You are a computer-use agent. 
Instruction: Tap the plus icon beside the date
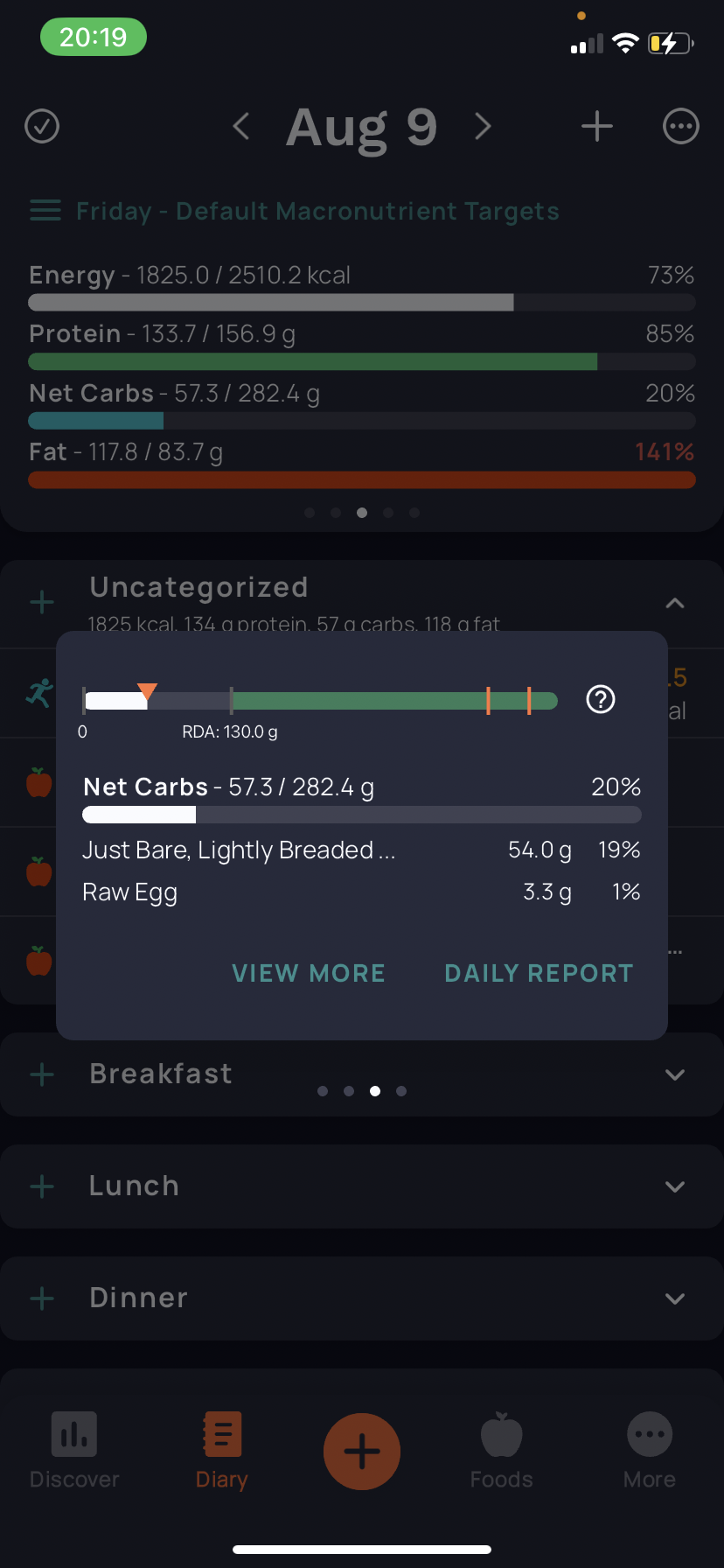pyautogui.click(x=597, y=126)
